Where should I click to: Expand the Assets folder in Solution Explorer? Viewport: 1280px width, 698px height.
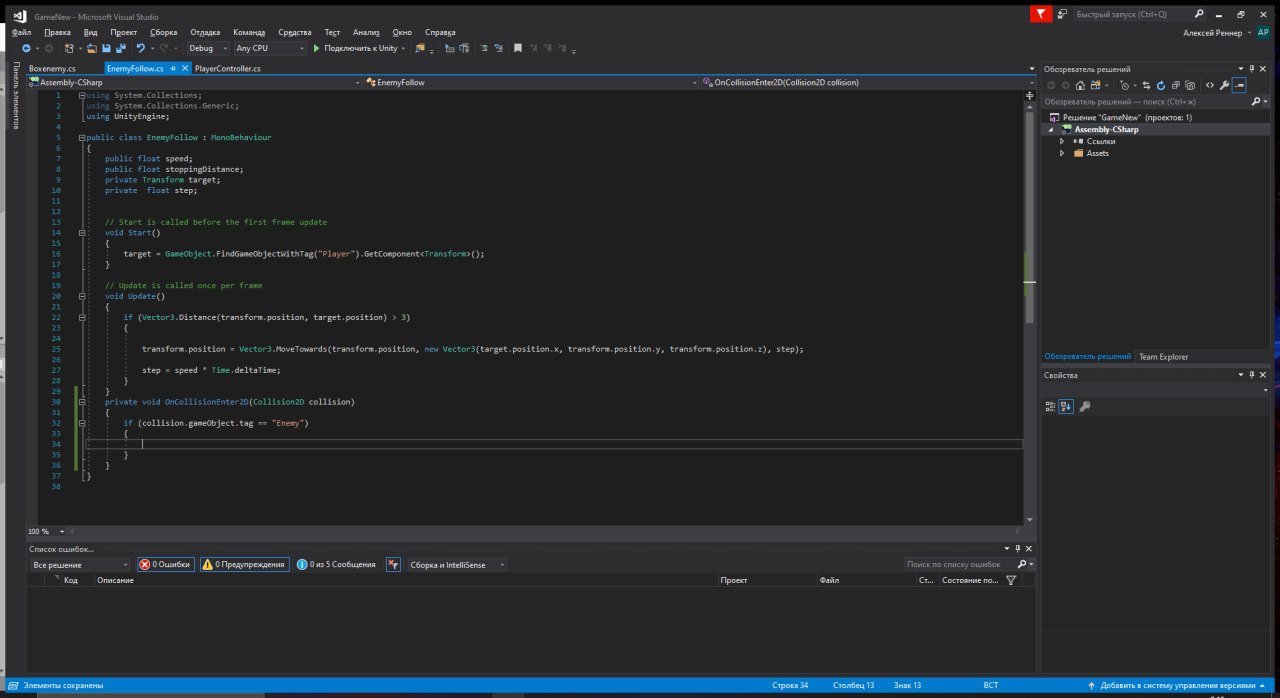[1062, 153]
